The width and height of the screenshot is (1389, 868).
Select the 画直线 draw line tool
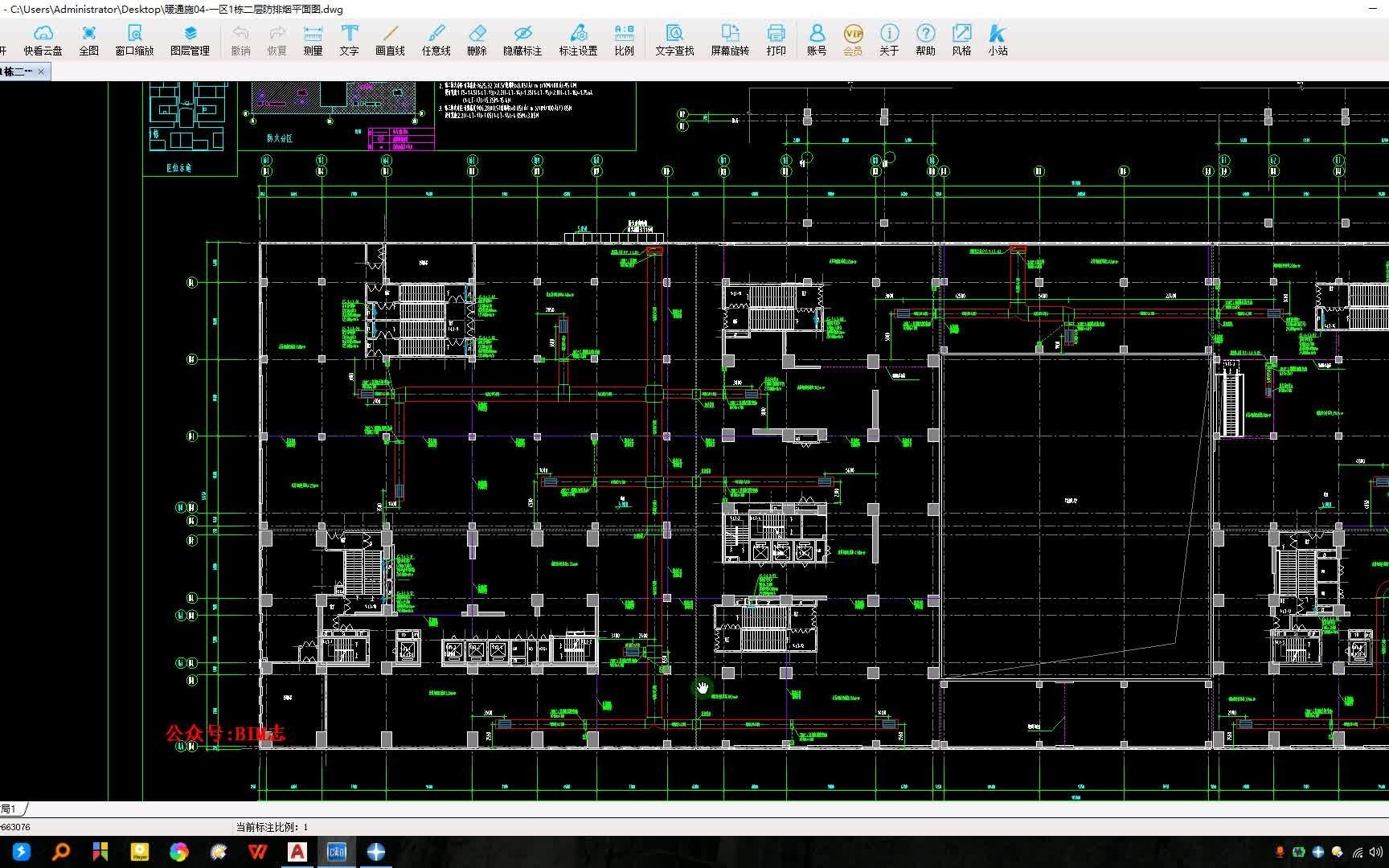[390, 39]
